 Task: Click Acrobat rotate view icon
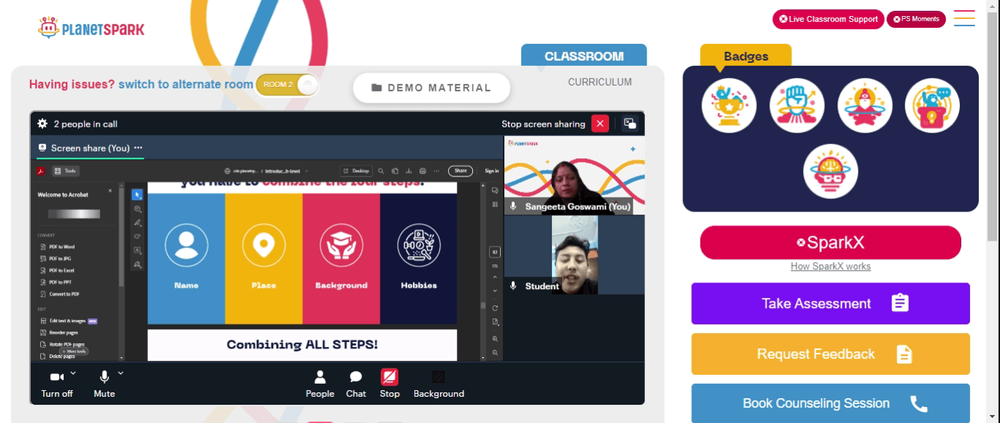[495, 308]
